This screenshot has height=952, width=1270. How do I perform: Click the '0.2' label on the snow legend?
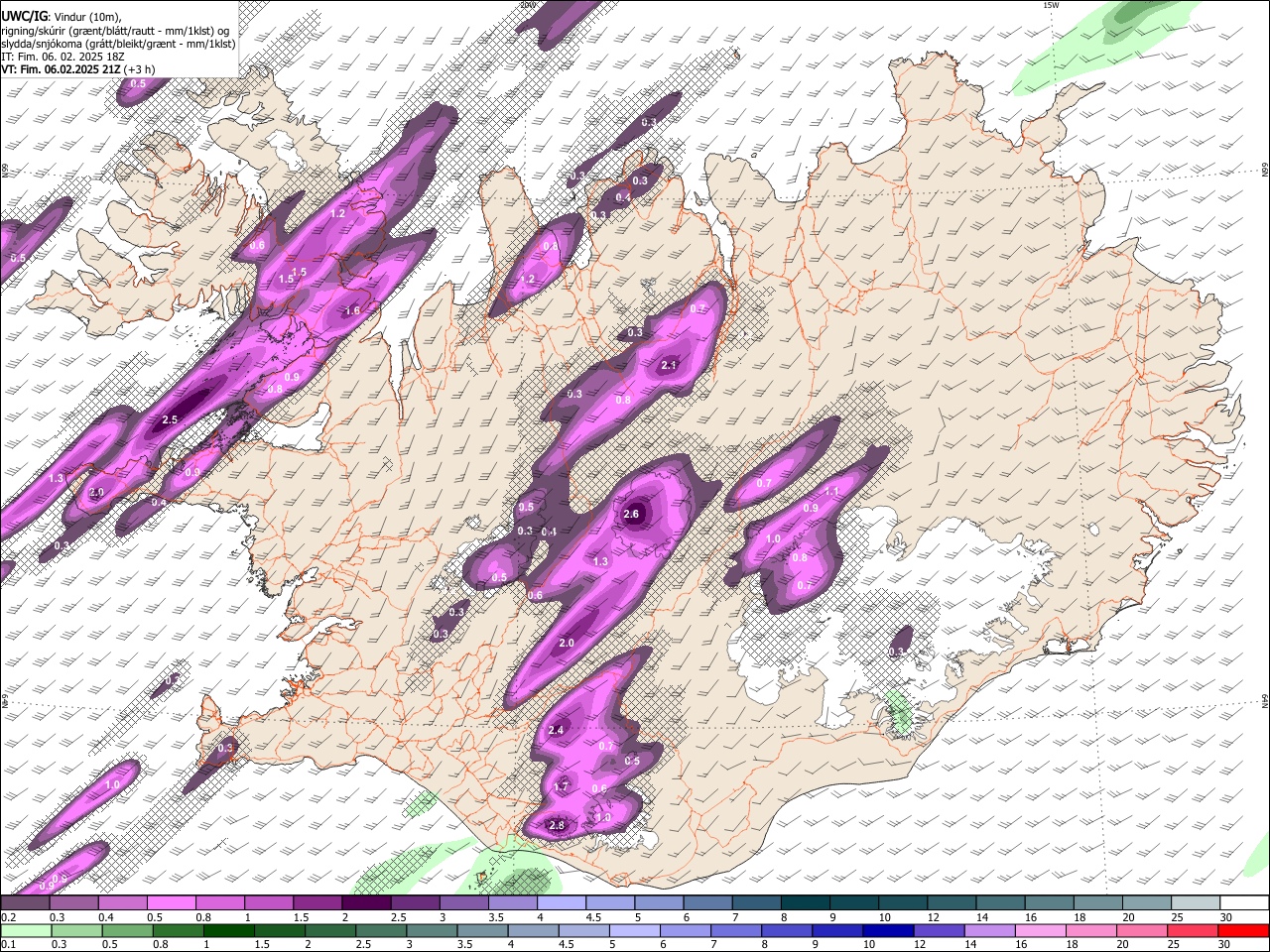(x=8, y=917)
